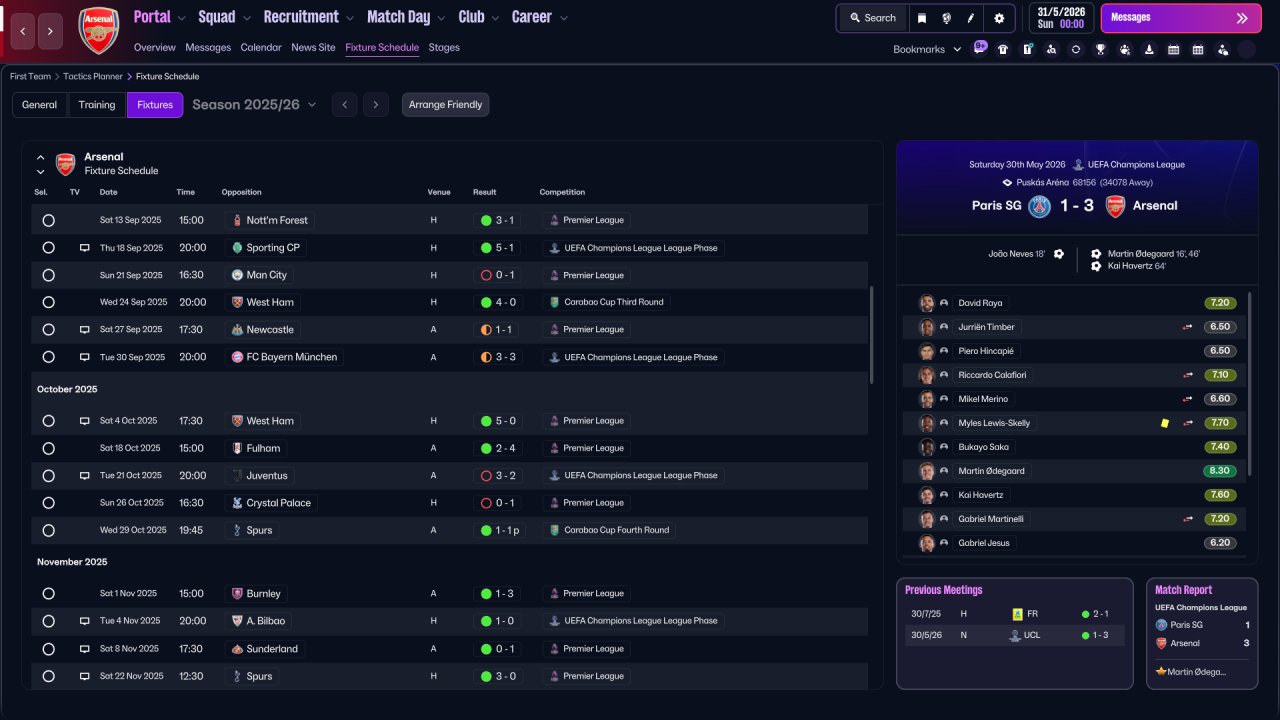The image size is (1280, 720).
Task: Go forward using the right navigation arrow
Action: pyautogui.click(x=51, y=31)
